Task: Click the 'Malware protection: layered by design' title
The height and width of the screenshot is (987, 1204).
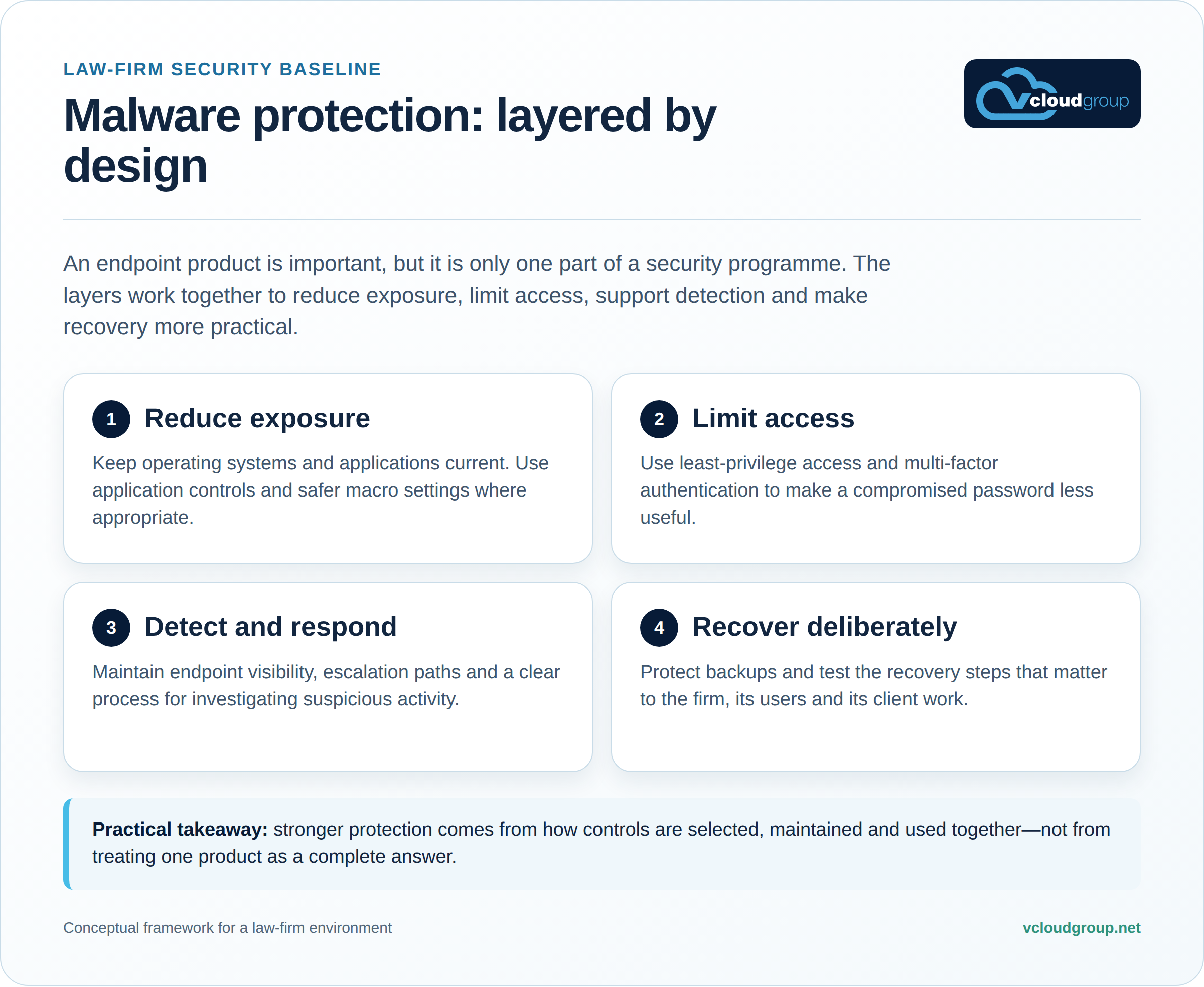Action: 390,140
